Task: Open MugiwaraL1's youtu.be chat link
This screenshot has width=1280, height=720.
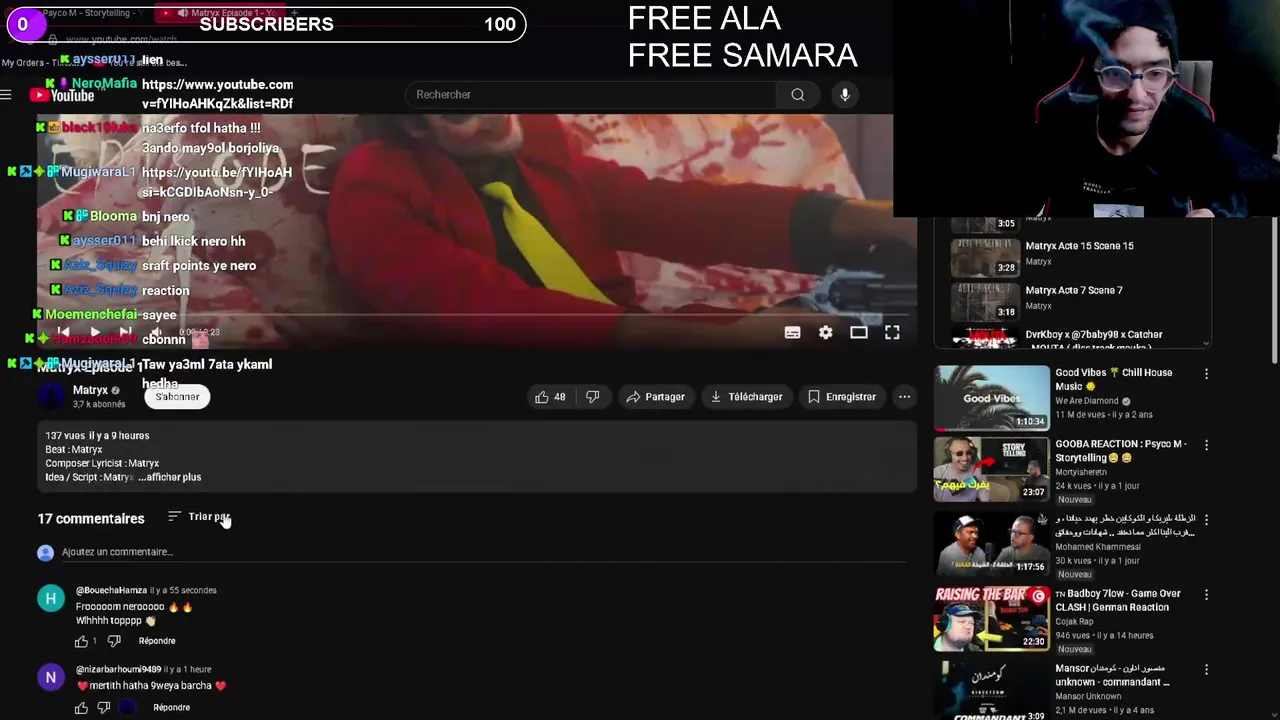Action: (x=217, y=182)
